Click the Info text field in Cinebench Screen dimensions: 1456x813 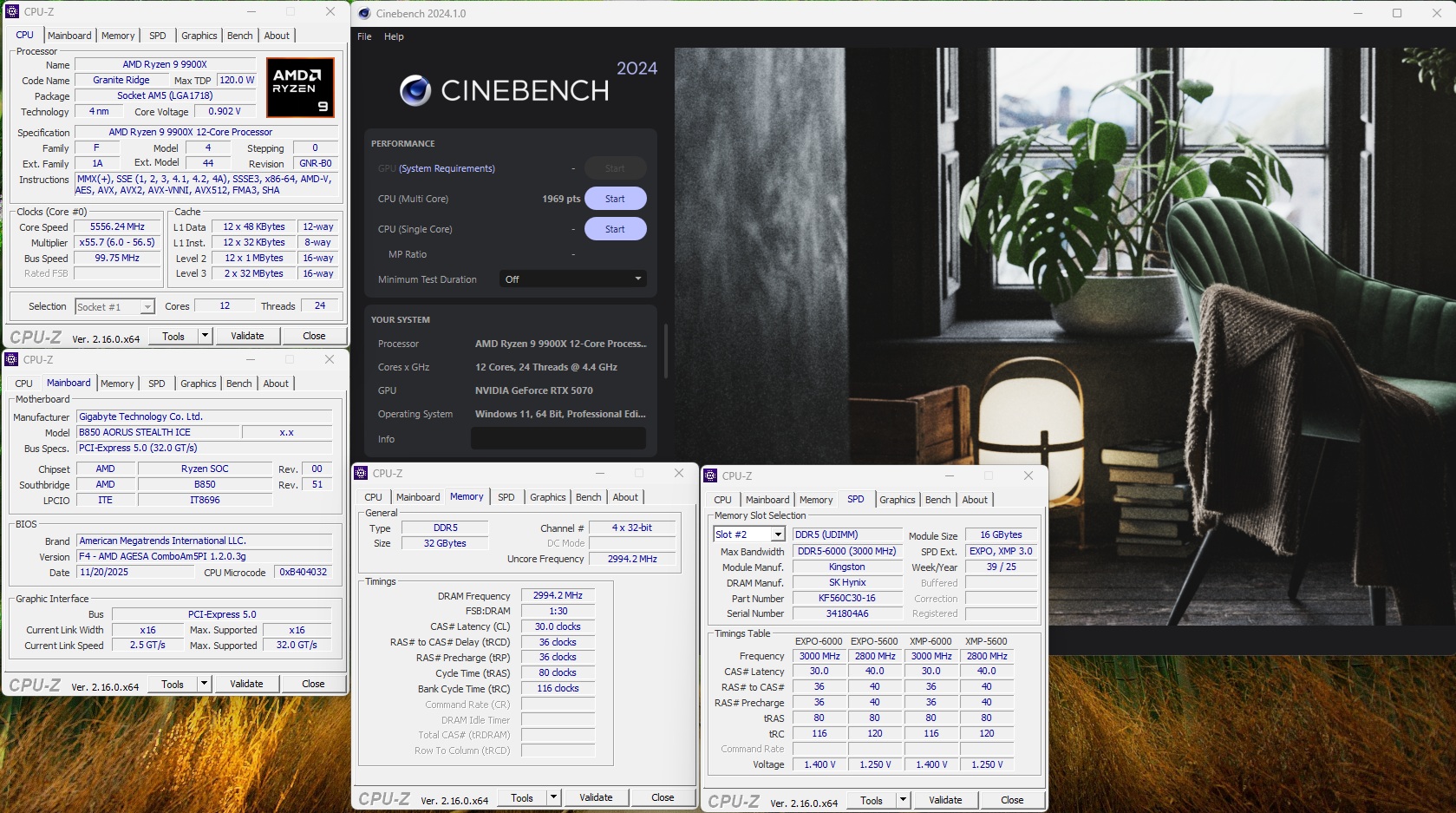coord(558,439)
